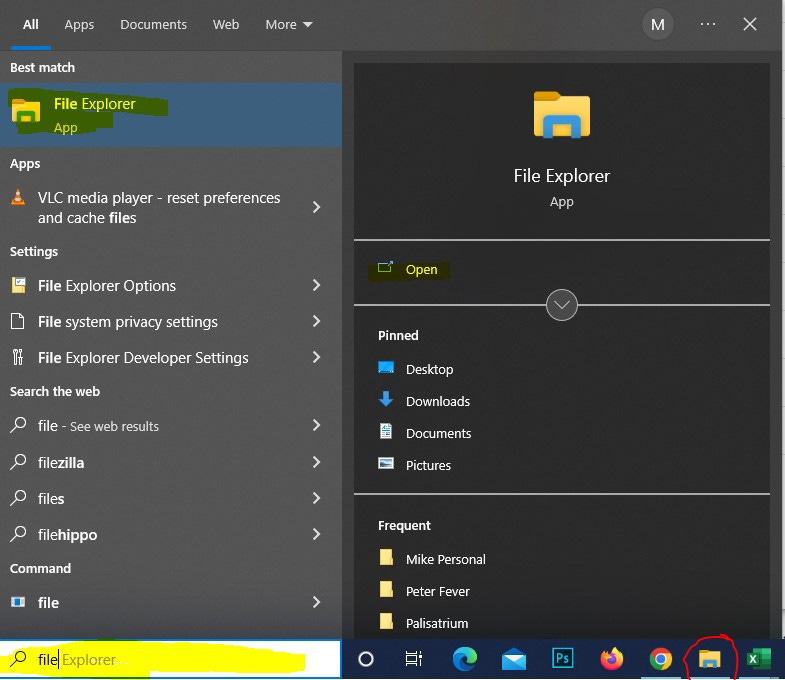This screenshot has width=785, height=680.
Task: Click the Desktop pinned folder icon
Action: [386, 368]
